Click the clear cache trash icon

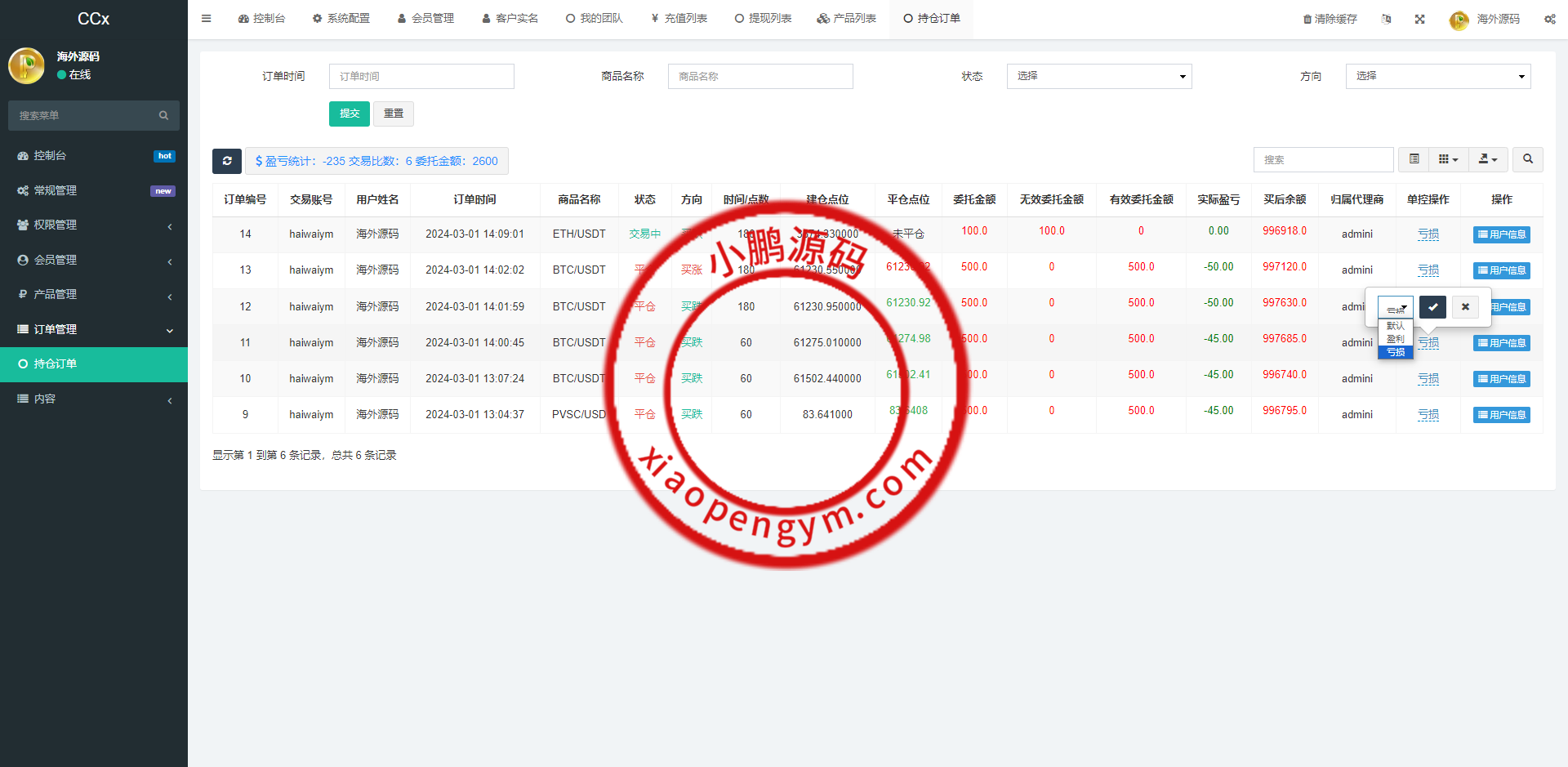(1329, 18)
